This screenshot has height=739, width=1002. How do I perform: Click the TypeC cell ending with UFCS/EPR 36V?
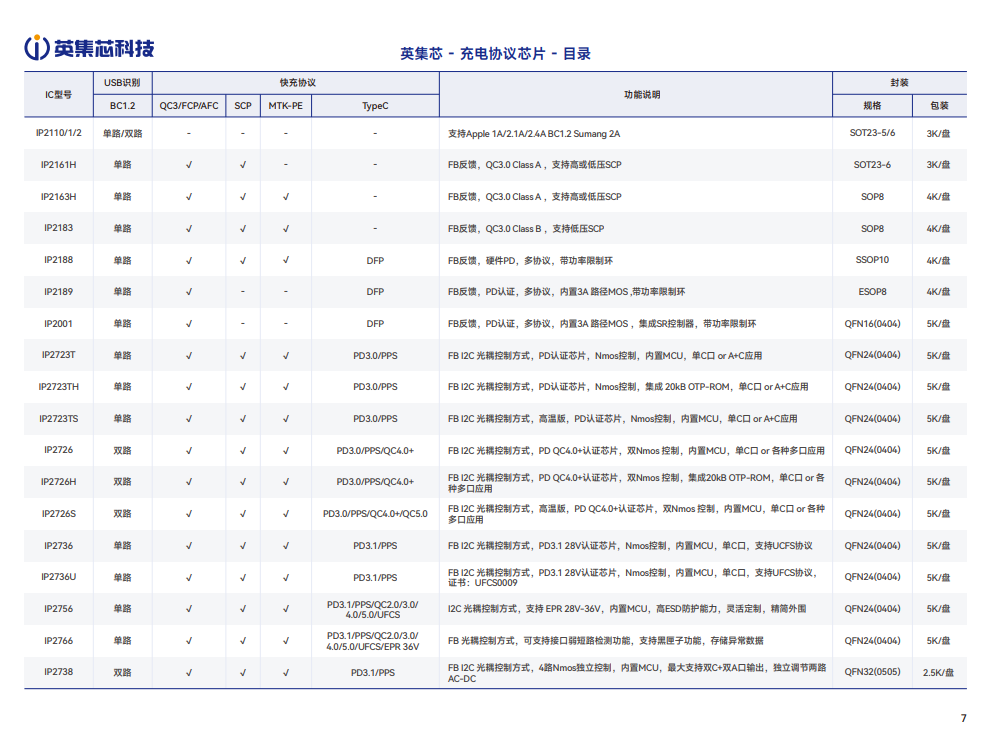coord(373,641)
